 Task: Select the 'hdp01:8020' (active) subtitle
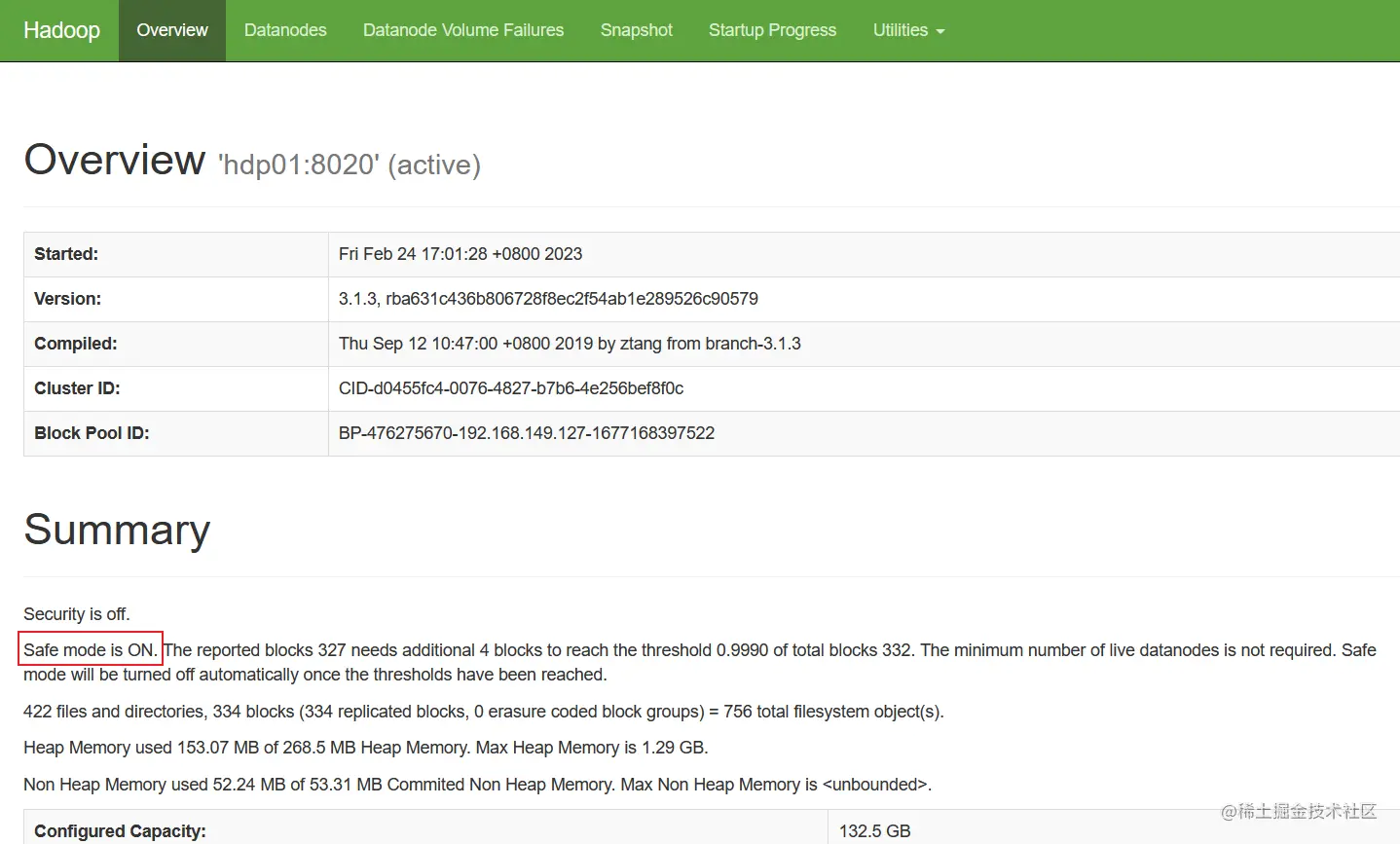pyautogui.click(x=350, y=165)
